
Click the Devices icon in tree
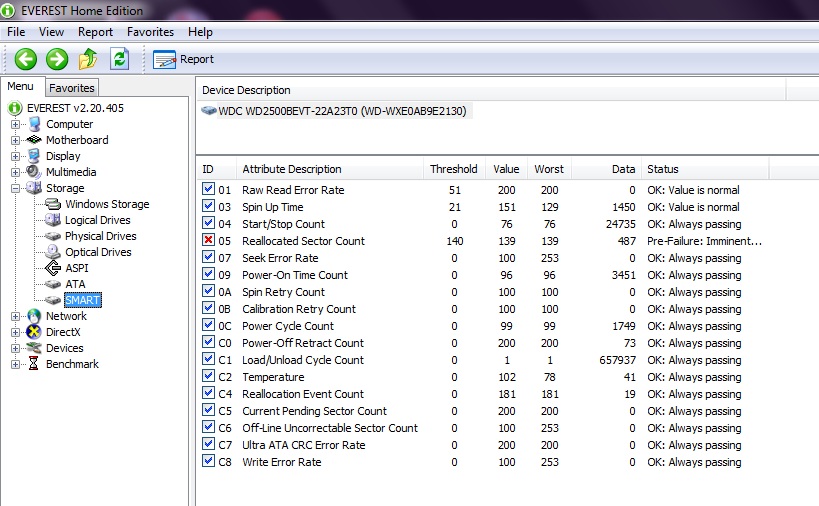(34, 348)
